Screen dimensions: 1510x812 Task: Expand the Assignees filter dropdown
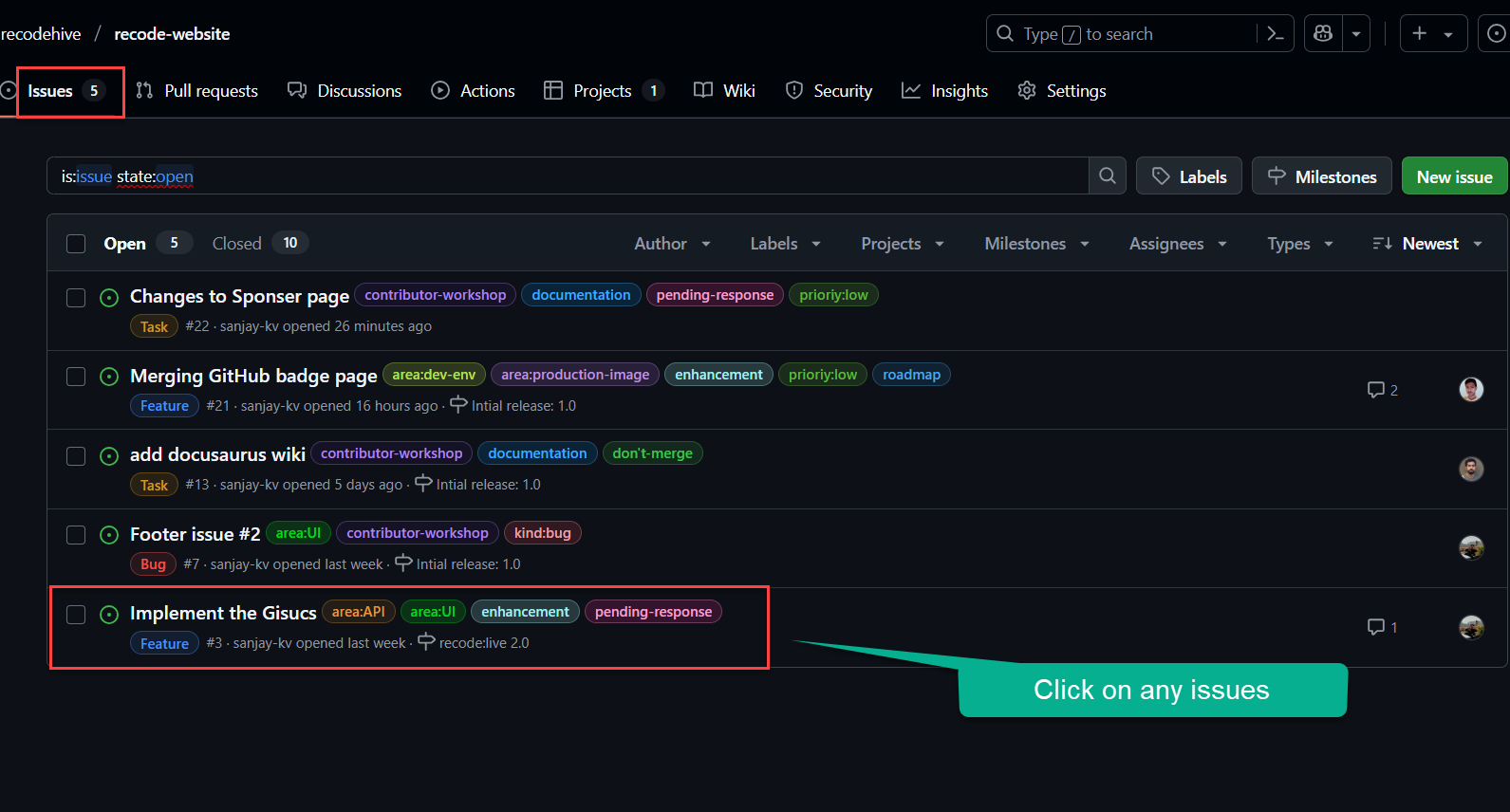click(x=1178, y=244)
